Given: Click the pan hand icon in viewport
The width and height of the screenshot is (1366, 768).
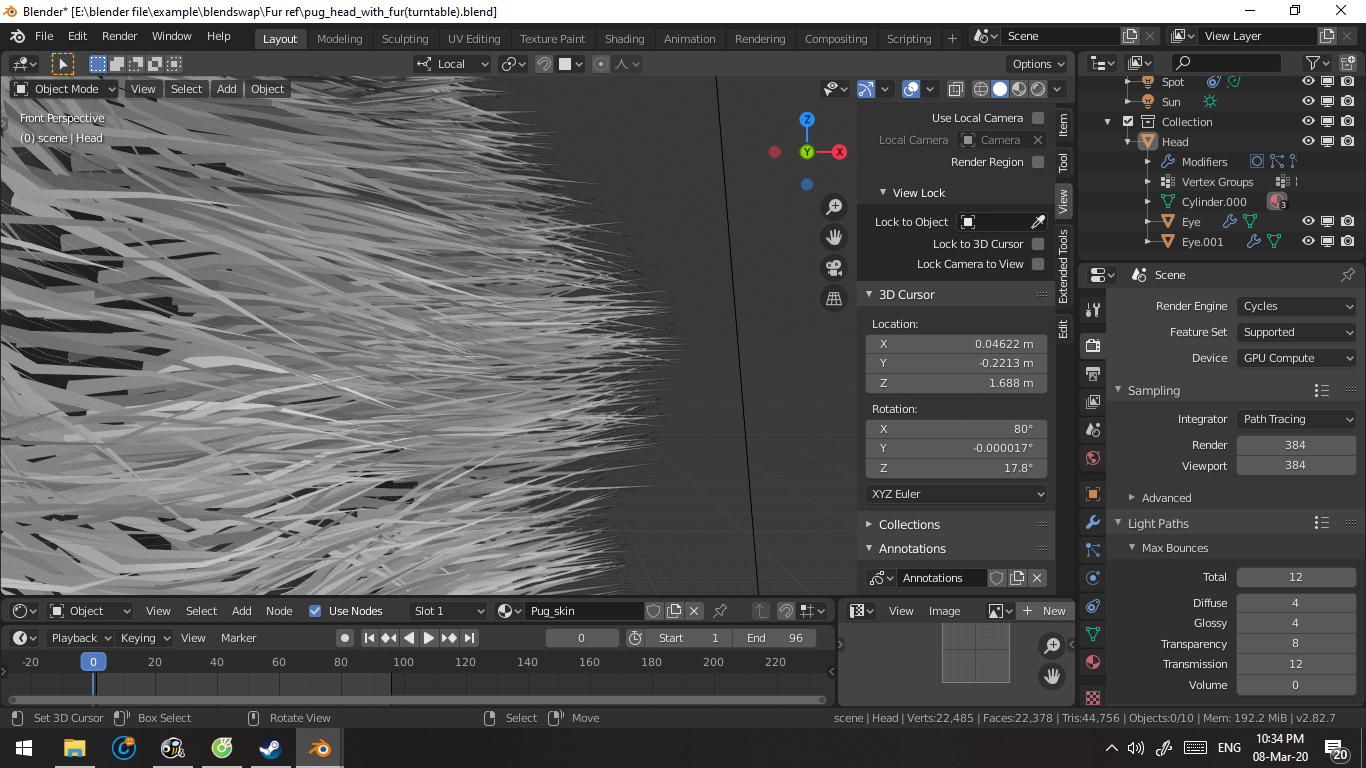Looking at the screenshot, I should pyautogui.click(x=834, y=237).
